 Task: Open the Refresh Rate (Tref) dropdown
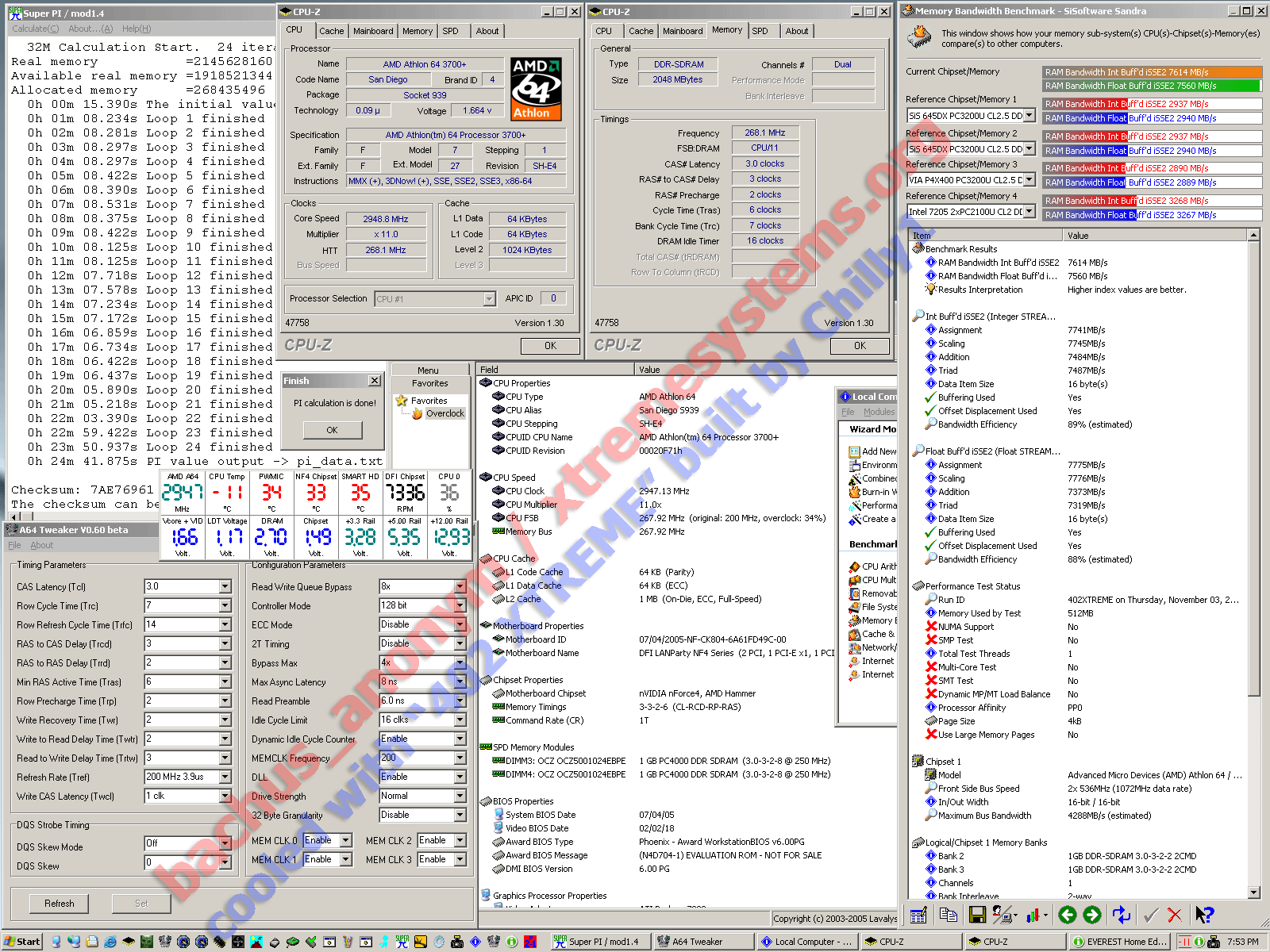[x=225, y=777]
